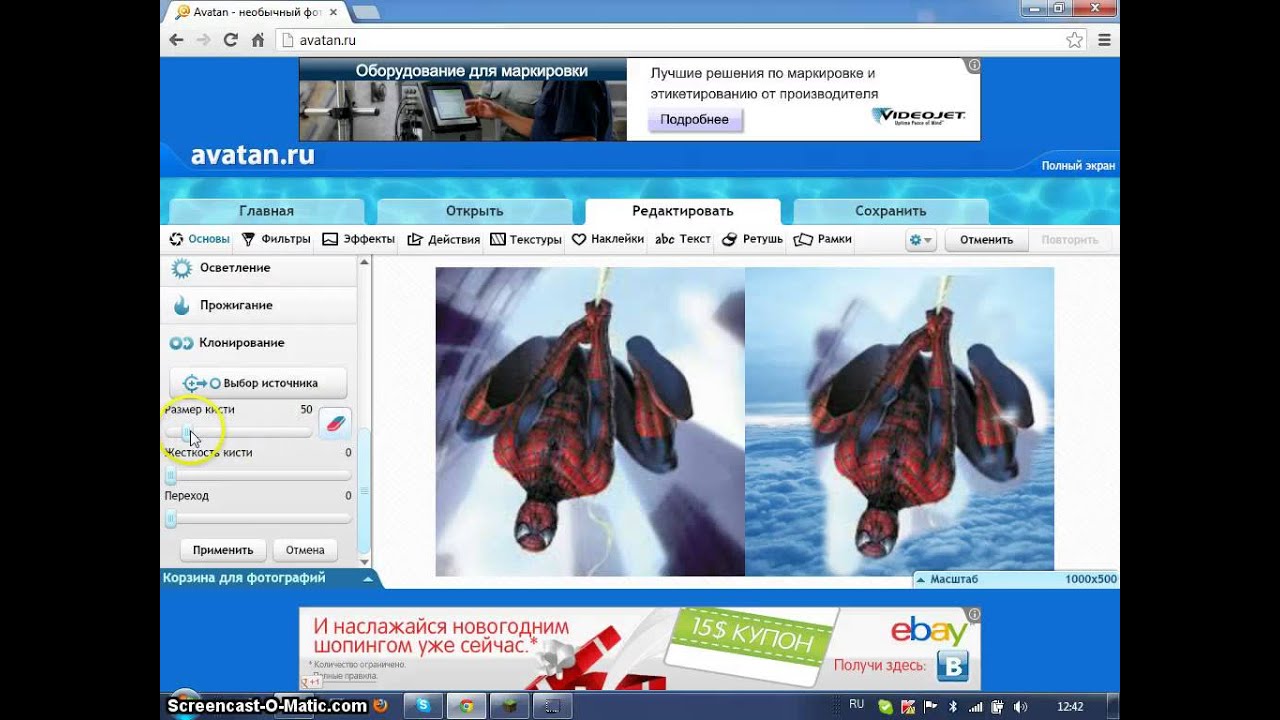
Task: Click the Отменить undo button
Action: 986,240
